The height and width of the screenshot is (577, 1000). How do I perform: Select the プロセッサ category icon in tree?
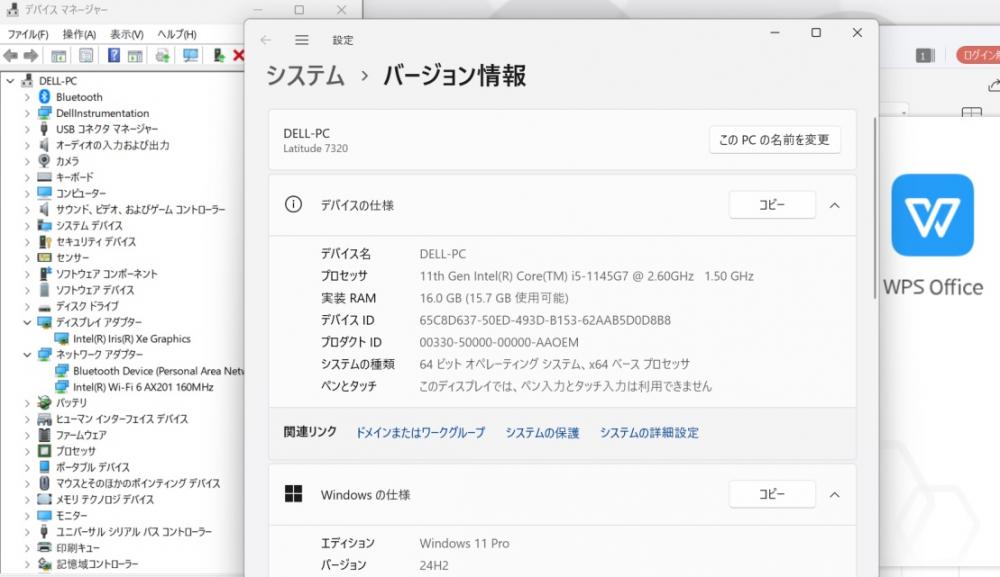[44, 451]
